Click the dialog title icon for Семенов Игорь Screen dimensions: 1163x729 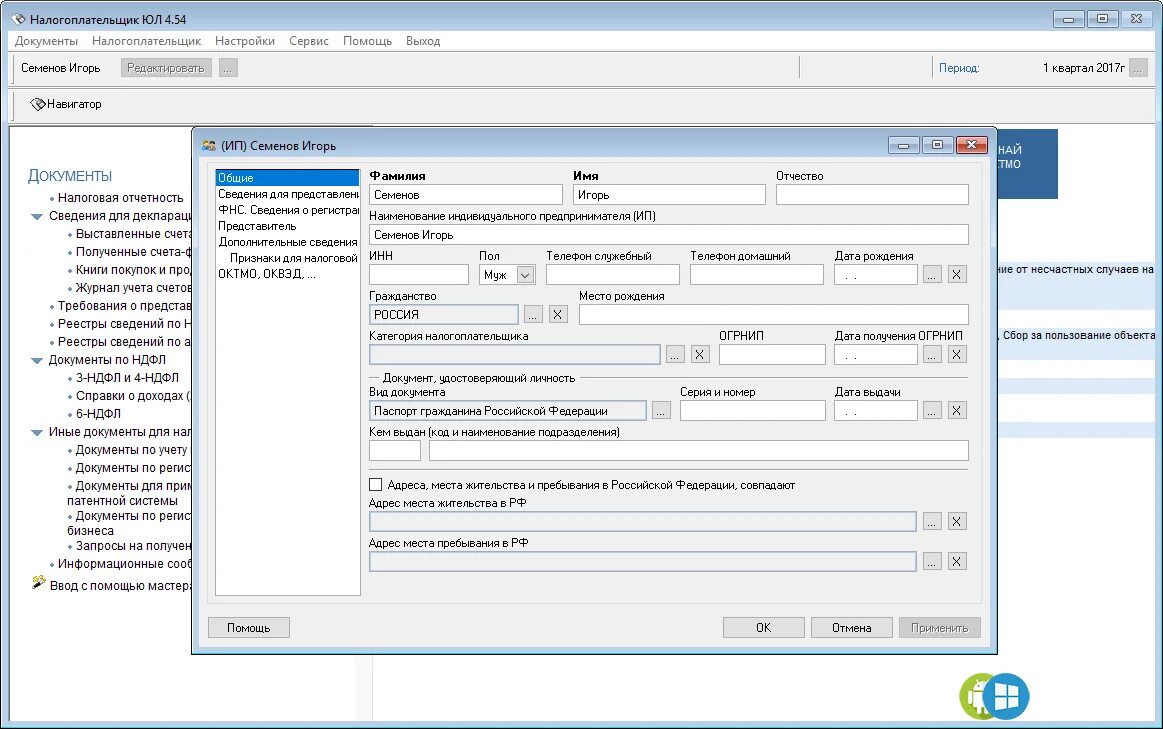[209, 145]
